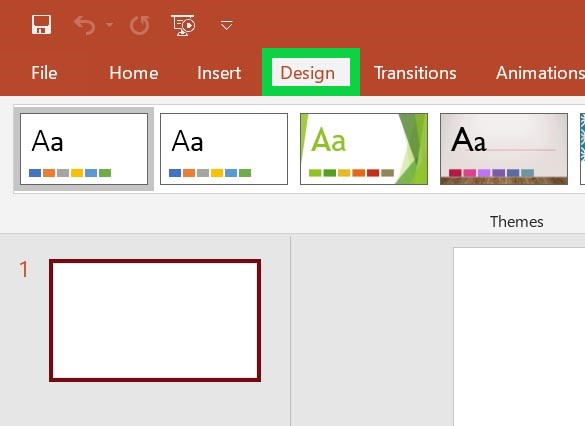
Task: Open Customize Quick Access Toolbar dropdown
Action: (226, 25)
